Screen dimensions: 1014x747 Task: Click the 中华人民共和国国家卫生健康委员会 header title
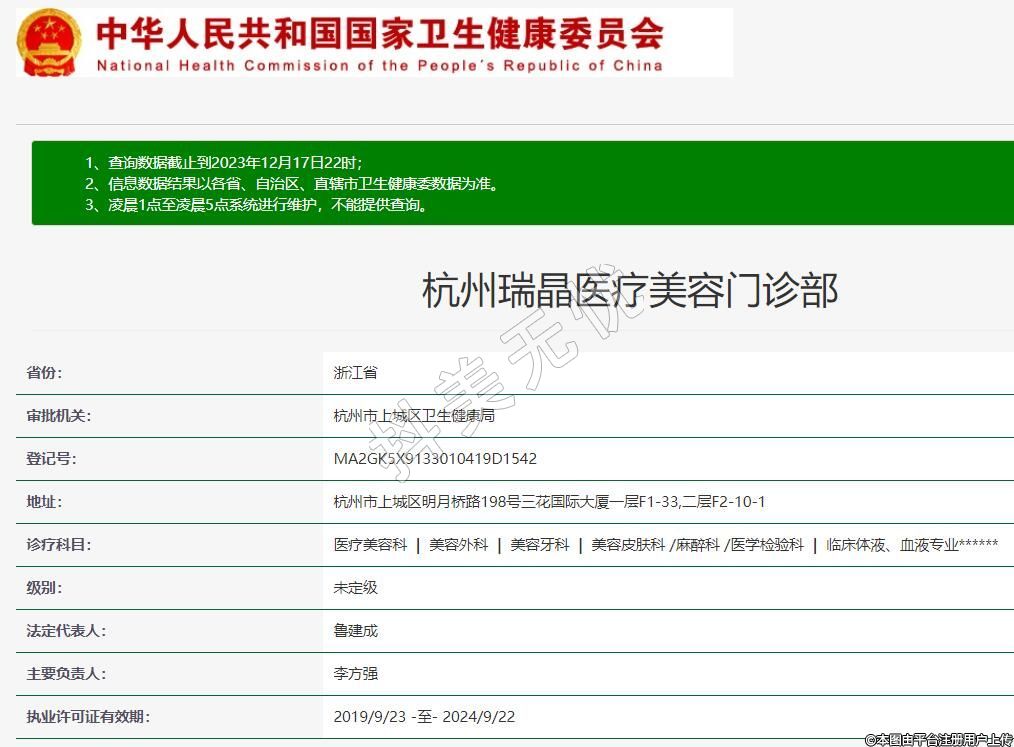pos(379,32)
